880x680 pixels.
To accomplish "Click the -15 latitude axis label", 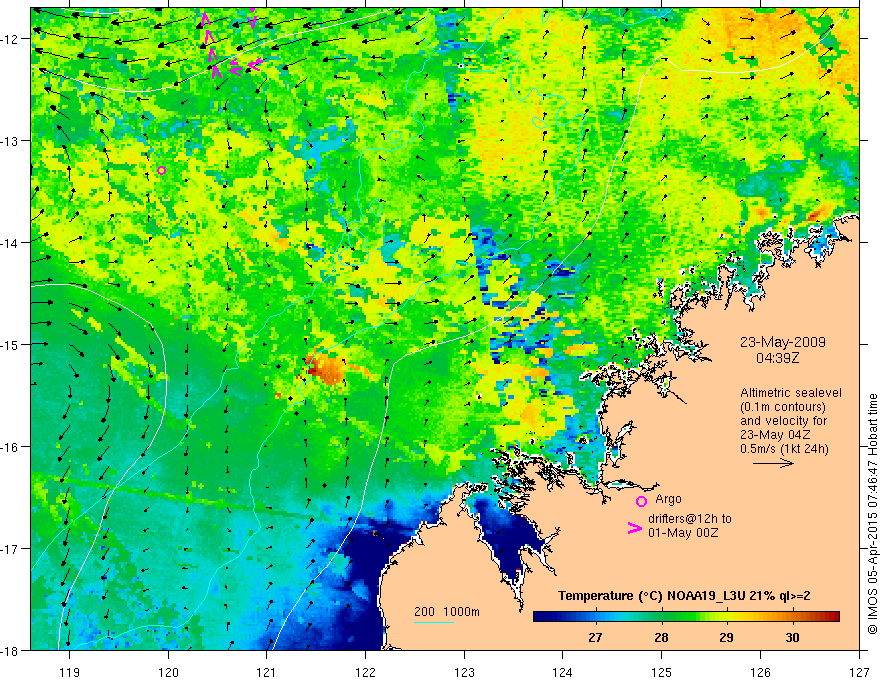I will (x=11, y=344).
